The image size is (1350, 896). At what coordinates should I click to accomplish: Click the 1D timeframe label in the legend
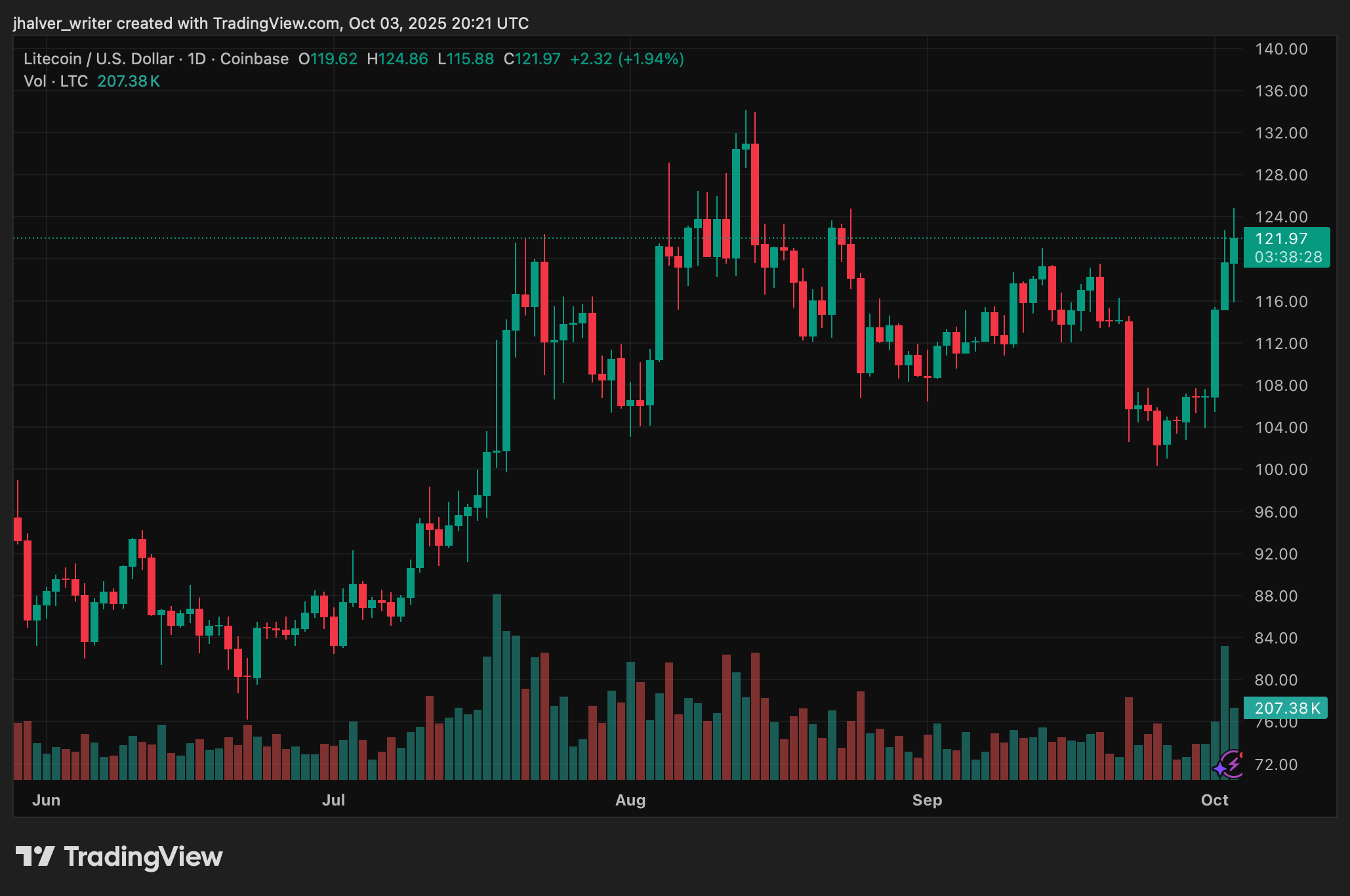click(196, 58)
